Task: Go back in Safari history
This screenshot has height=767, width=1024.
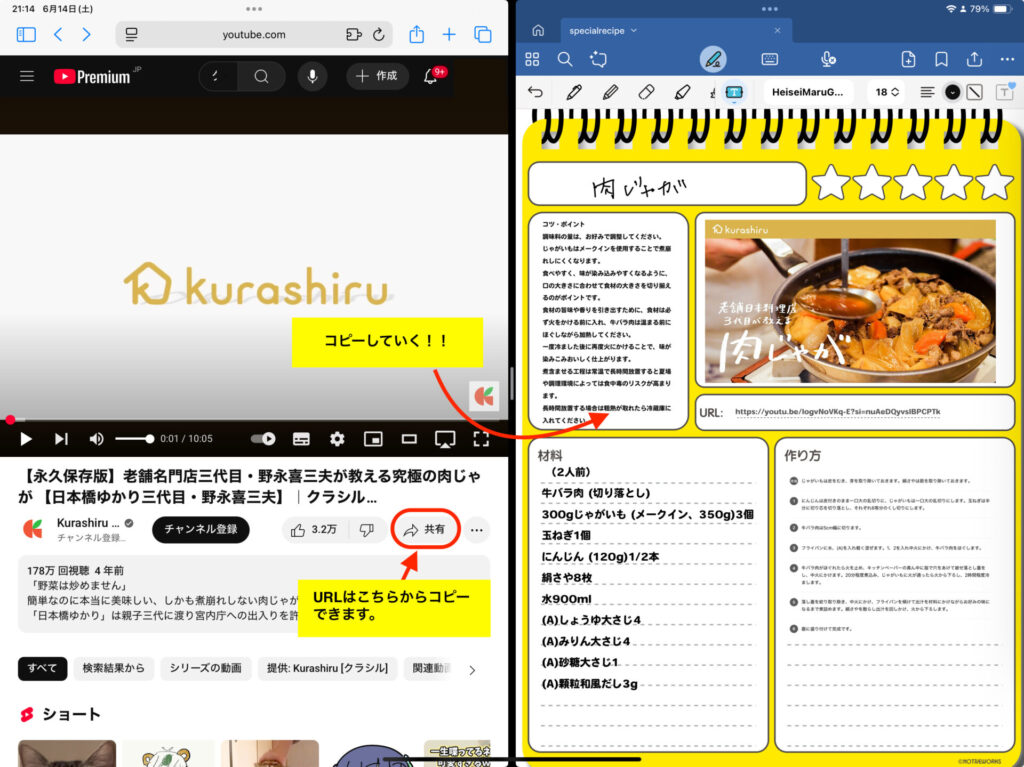Action: (58, 35)
